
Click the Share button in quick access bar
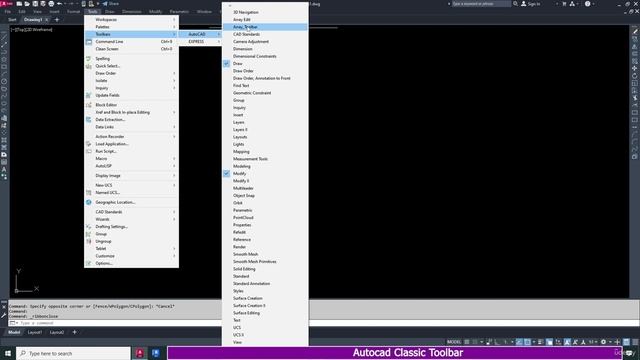pyautogui.click(x=111, y=4)
